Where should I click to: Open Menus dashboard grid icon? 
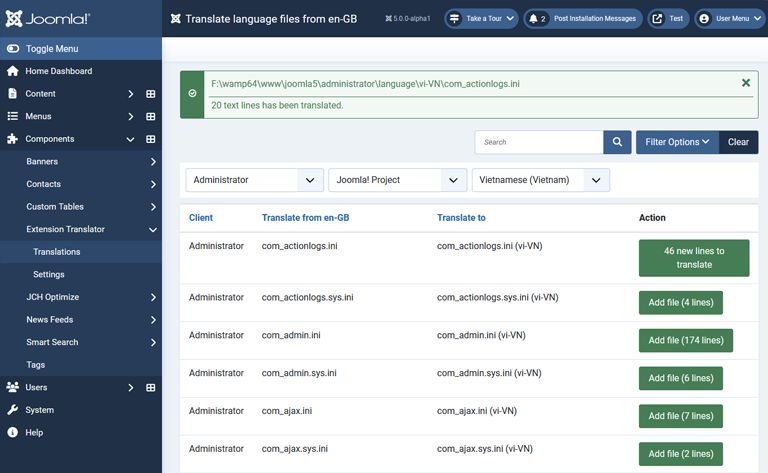click(151, 116)
